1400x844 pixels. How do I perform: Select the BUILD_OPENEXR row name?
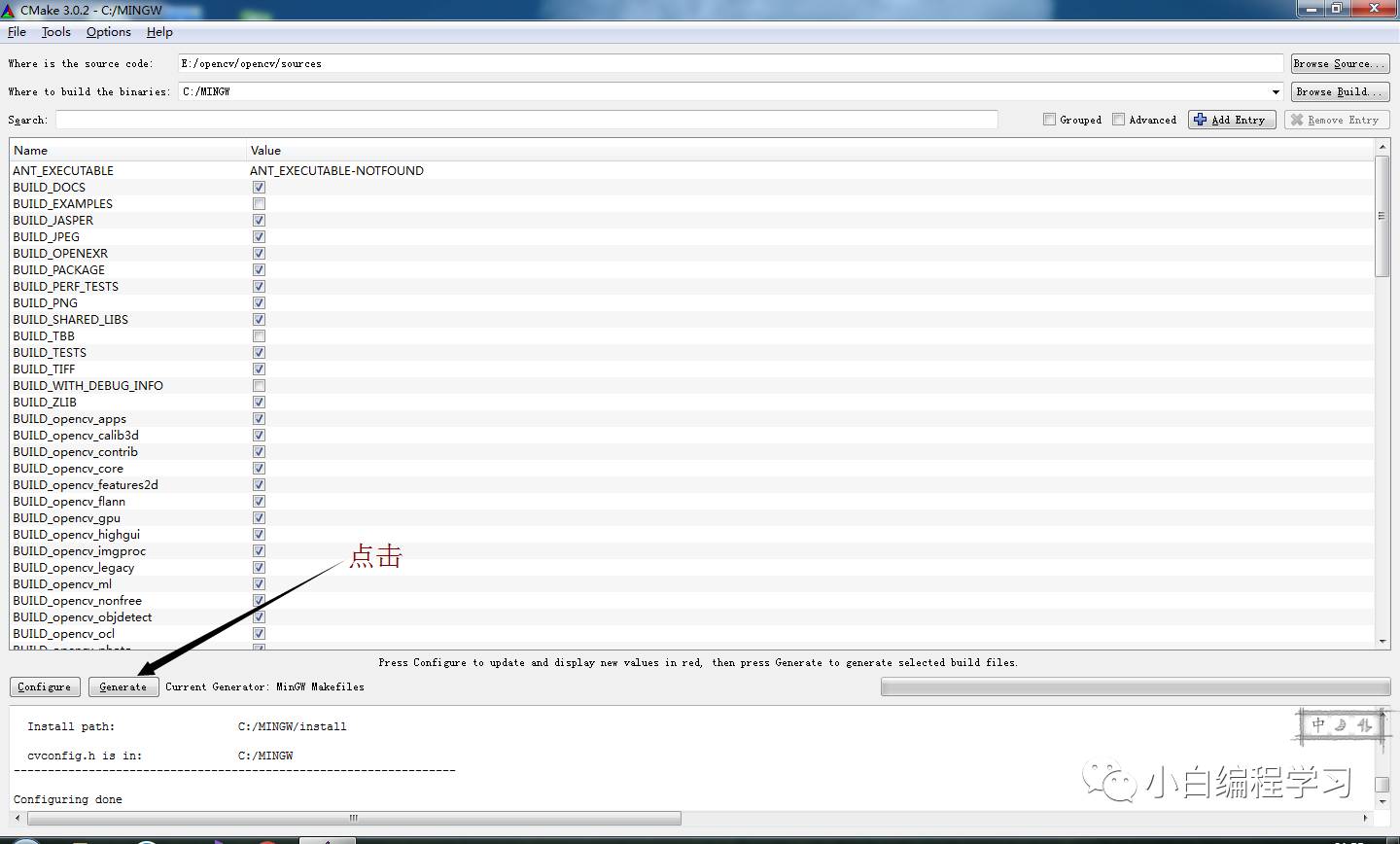[x=60, y=254]
